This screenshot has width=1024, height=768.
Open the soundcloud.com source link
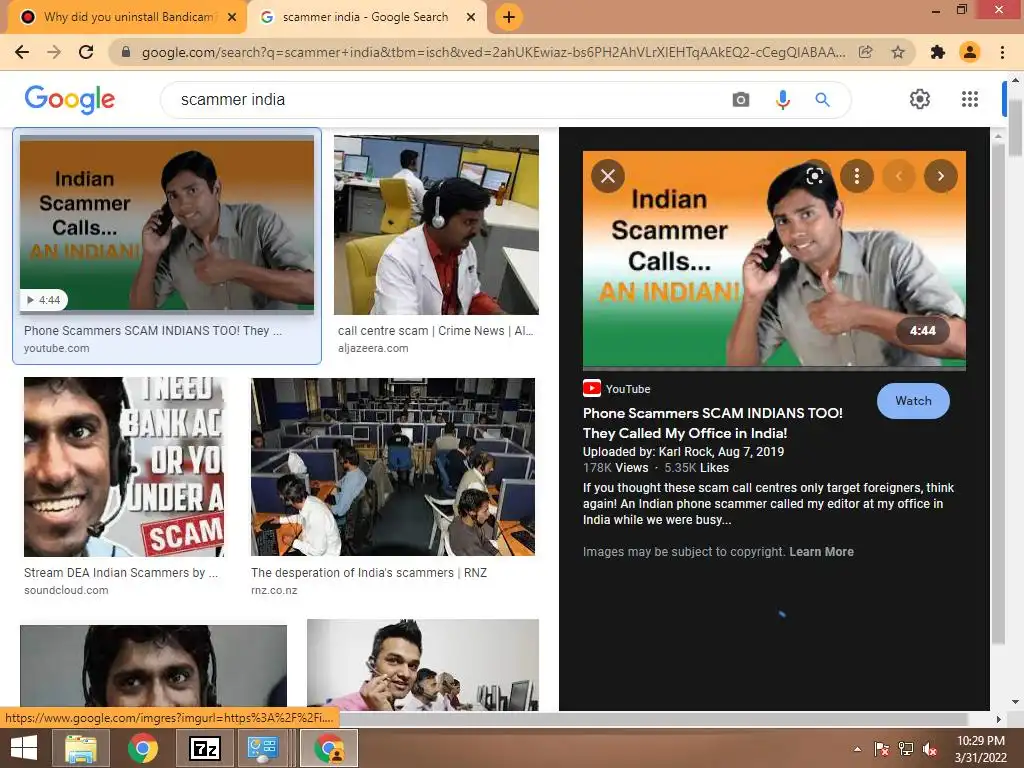[x=66, y=590]
